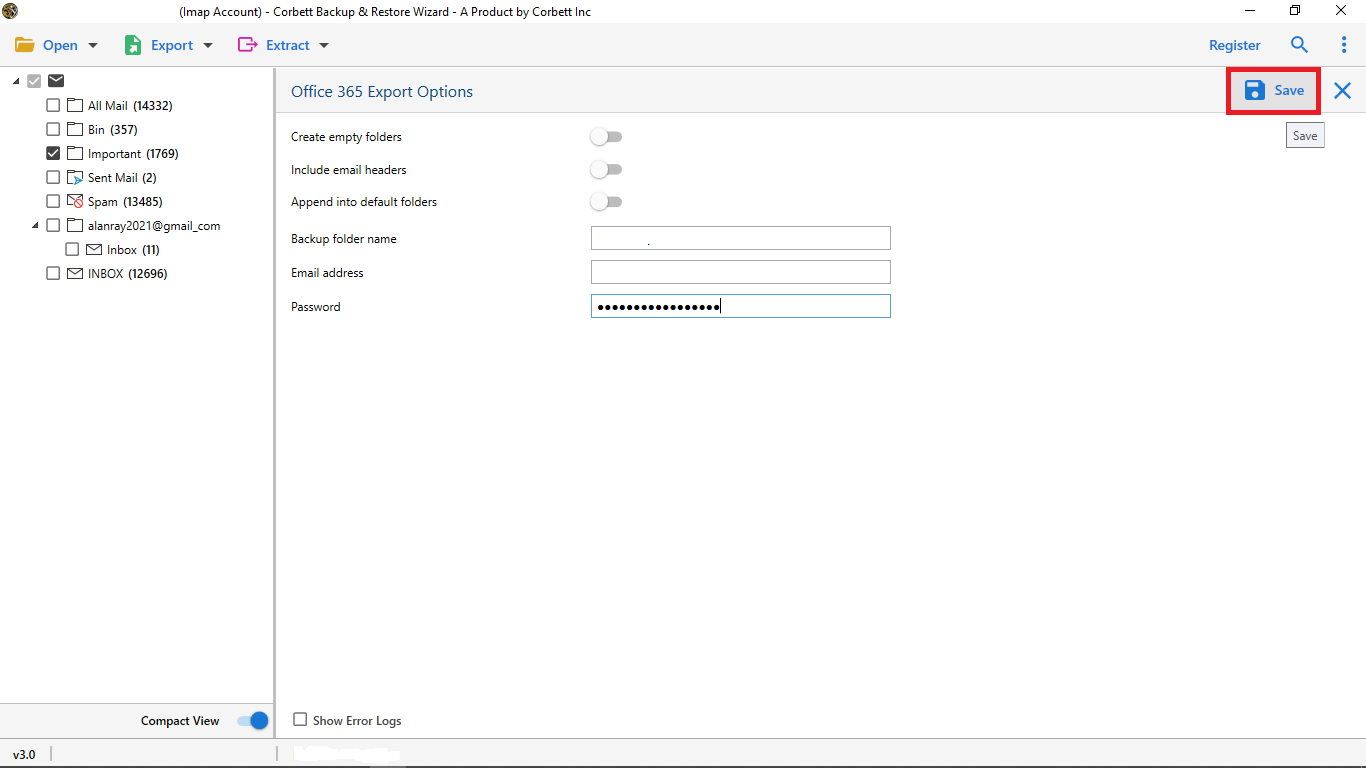Expand the Extract dropdown arrow
The width and height of the screenshot is (1366, 768).
pos(323,46)
